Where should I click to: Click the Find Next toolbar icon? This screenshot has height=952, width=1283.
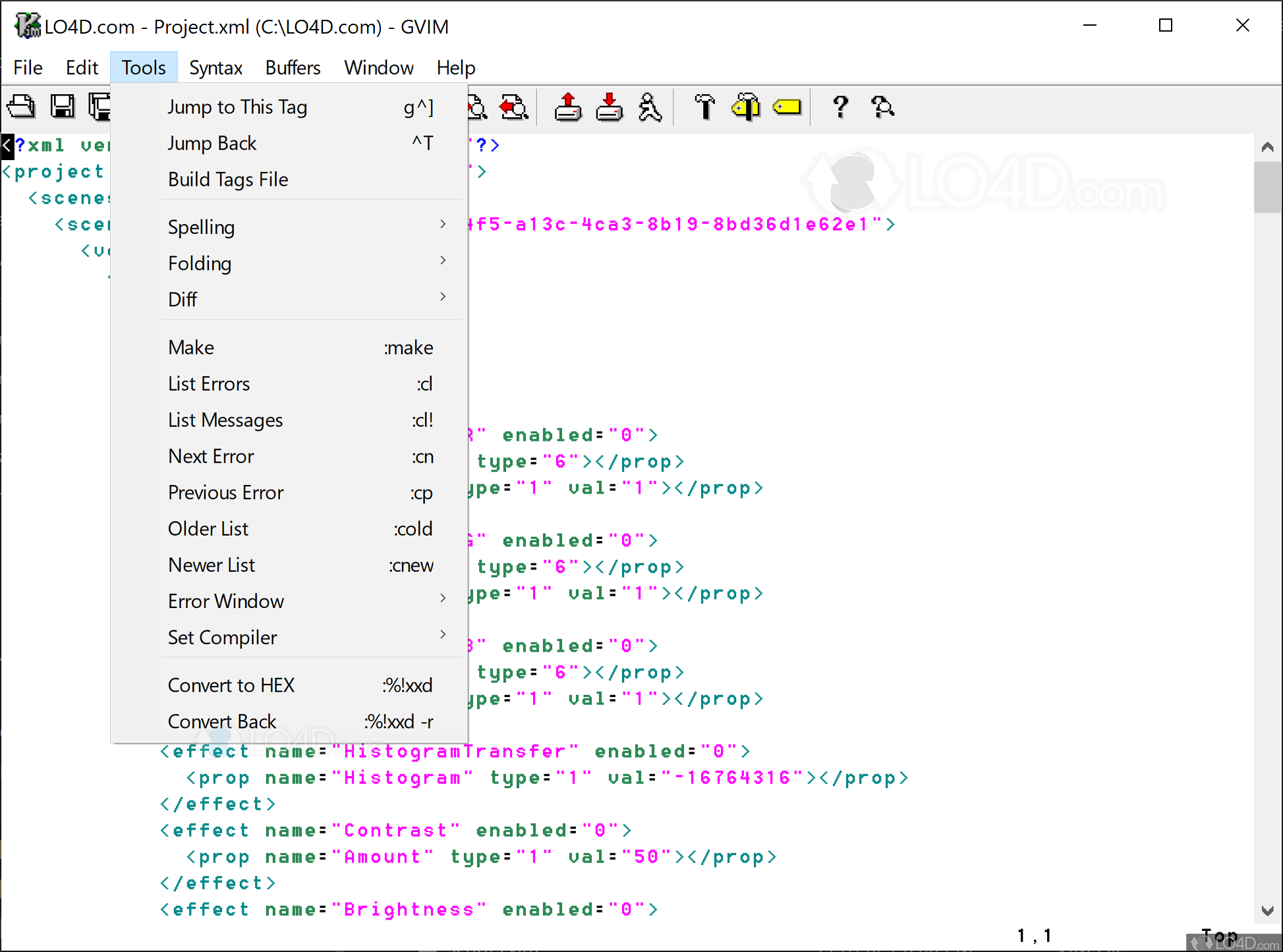[476, 106]
